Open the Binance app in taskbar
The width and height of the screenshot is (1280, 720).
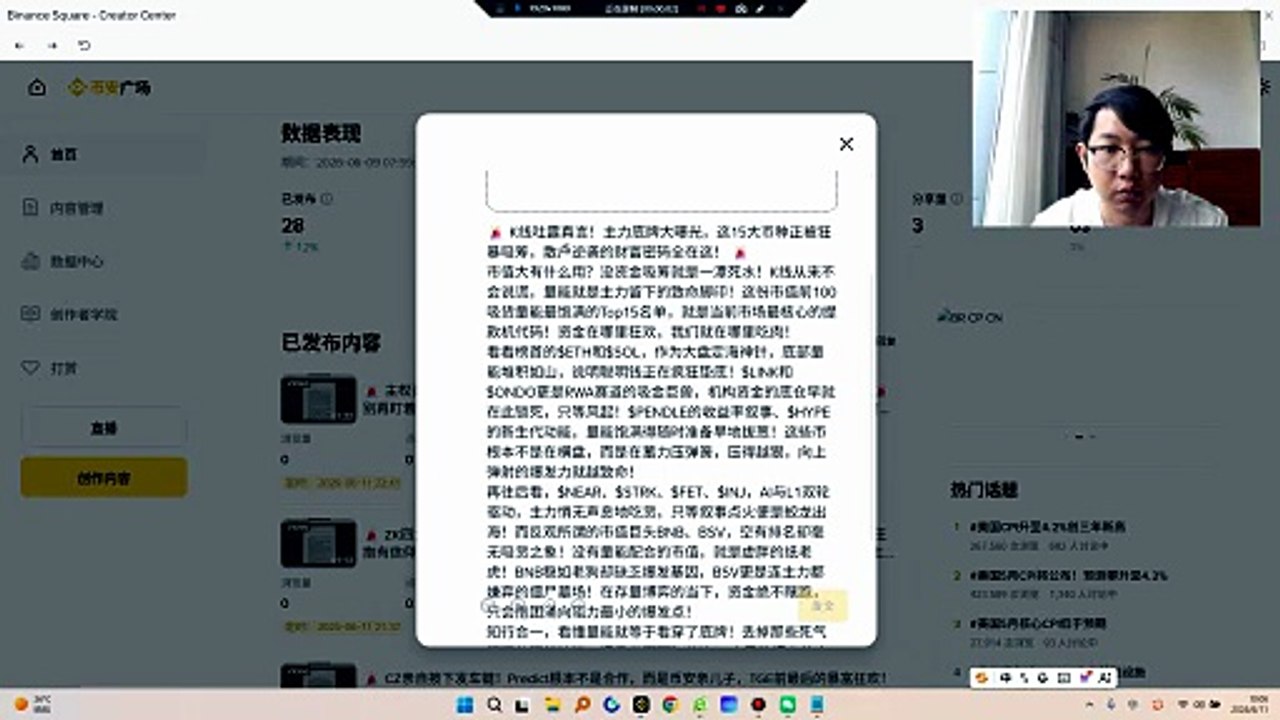pyautogui.click(x=641, y=705)
